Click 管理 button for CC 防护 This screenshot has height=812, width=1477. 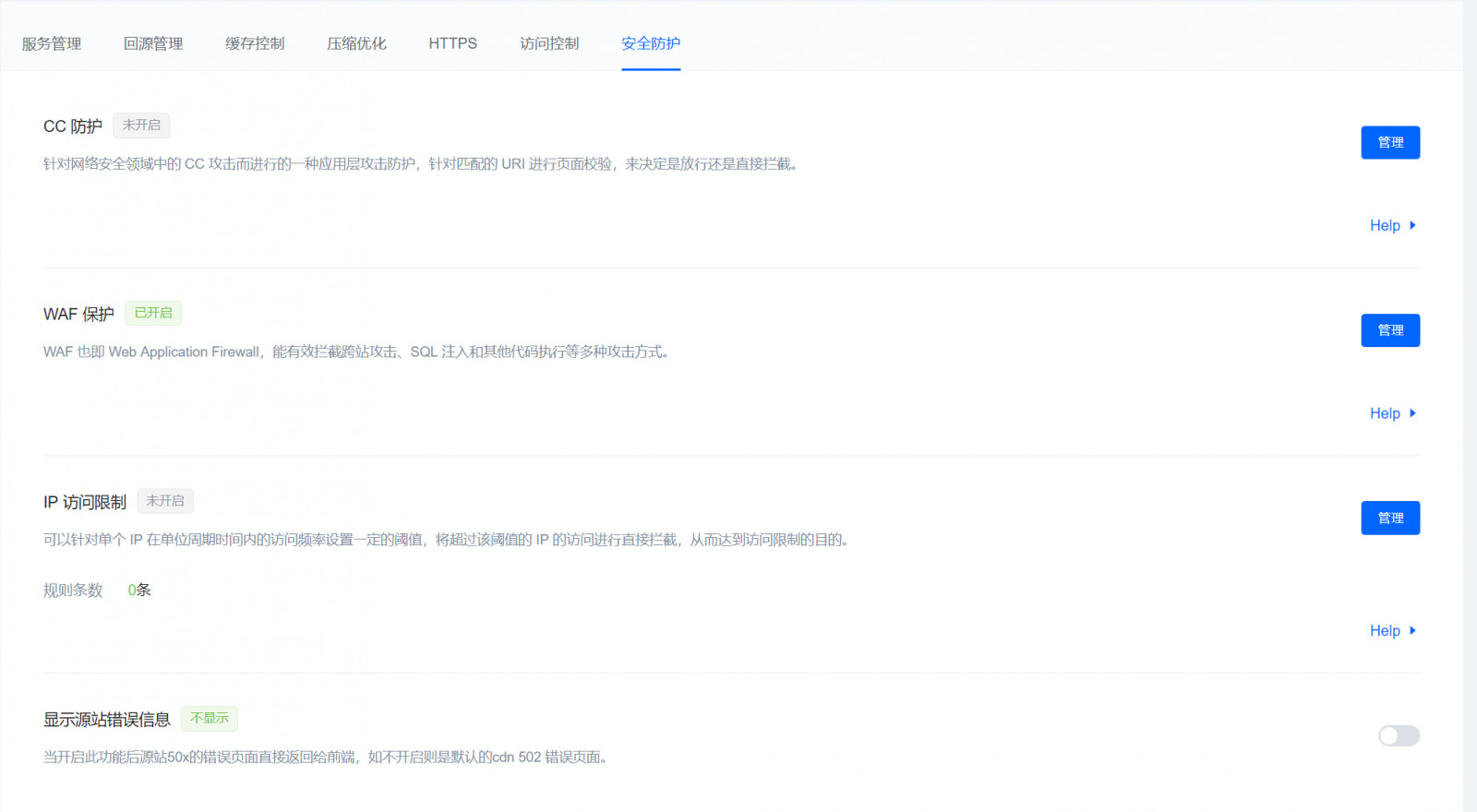tap(1390, 142)
